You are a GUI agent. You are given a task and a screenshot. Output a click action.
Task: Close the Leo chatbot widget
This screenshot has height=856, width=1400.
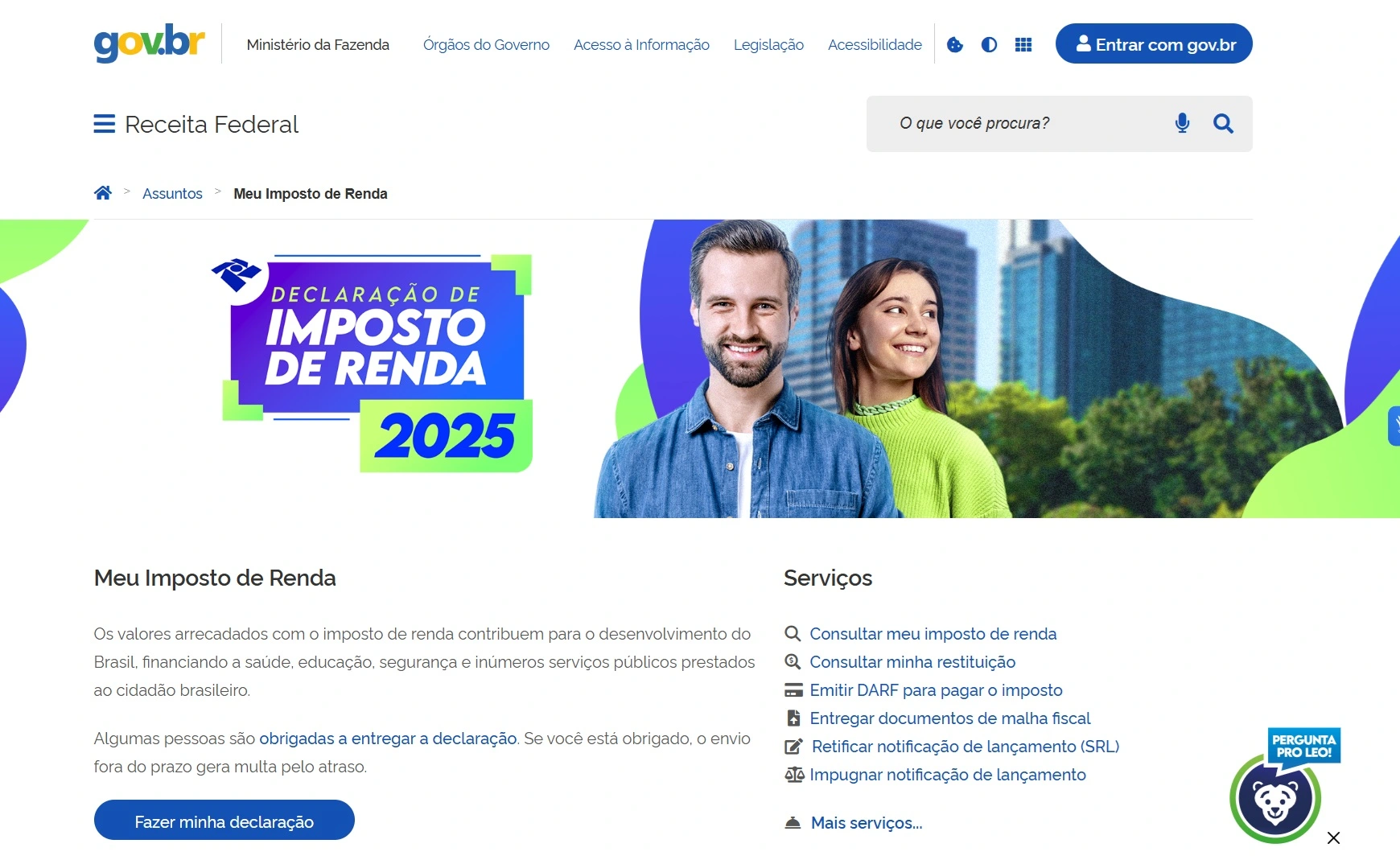(x=1333, y=837)
